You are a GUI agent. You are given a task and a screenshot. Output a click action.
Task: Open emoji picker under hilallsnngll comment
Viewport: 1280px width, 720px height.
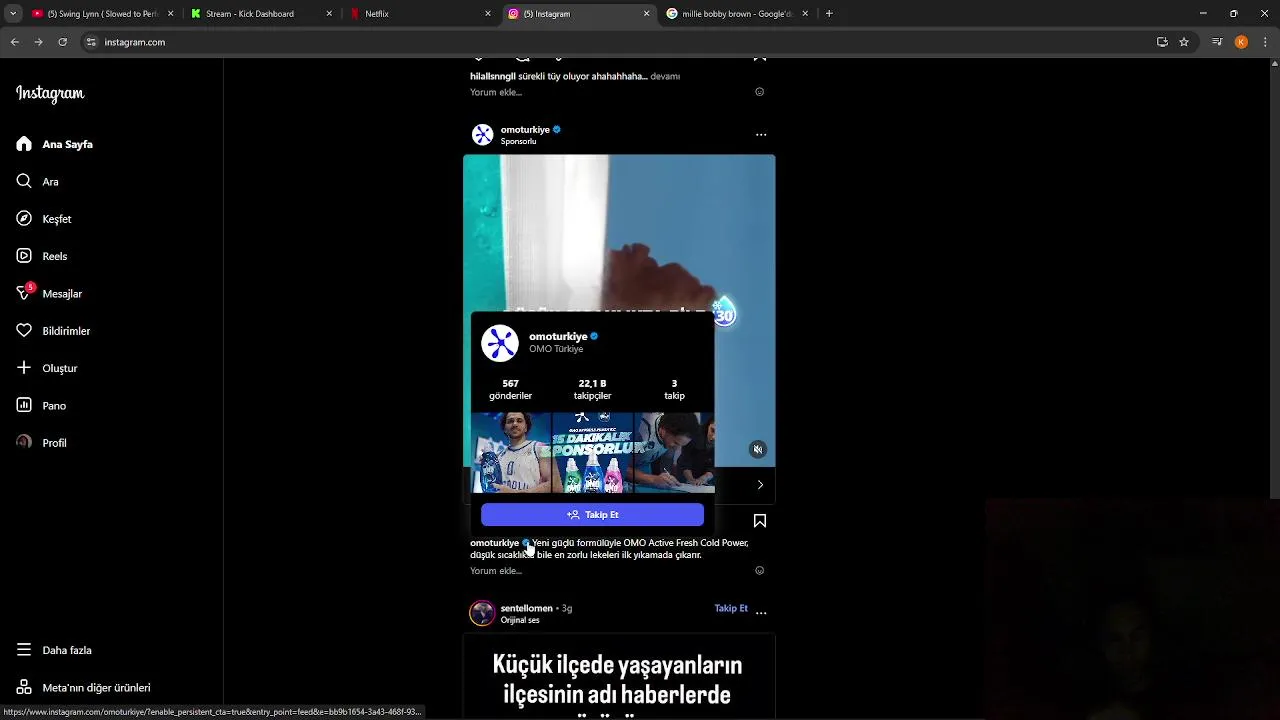click(x=760, y=92)
